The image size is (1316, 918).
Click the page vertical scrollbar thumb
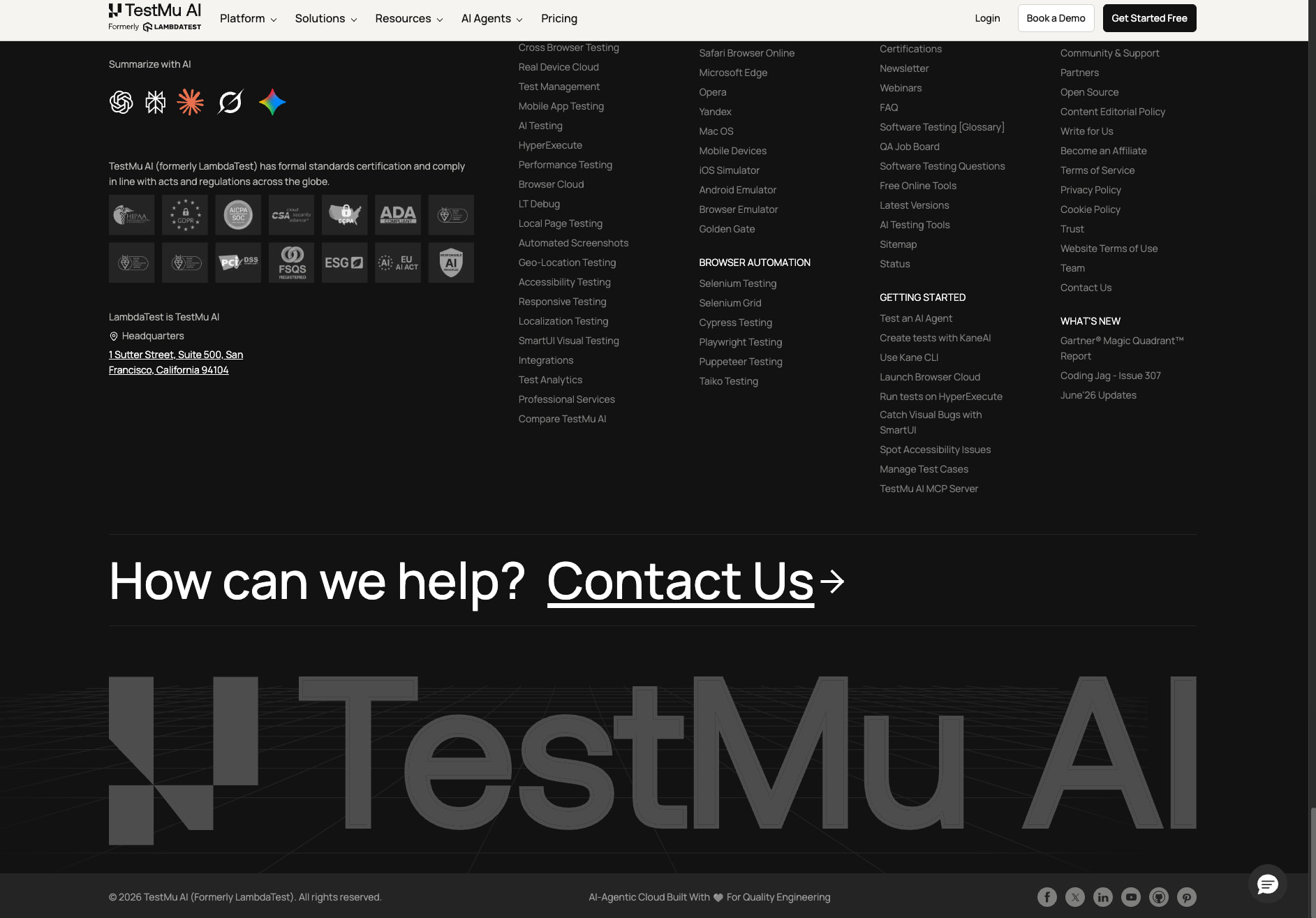pyautogui.click(x=1313, y=862)
